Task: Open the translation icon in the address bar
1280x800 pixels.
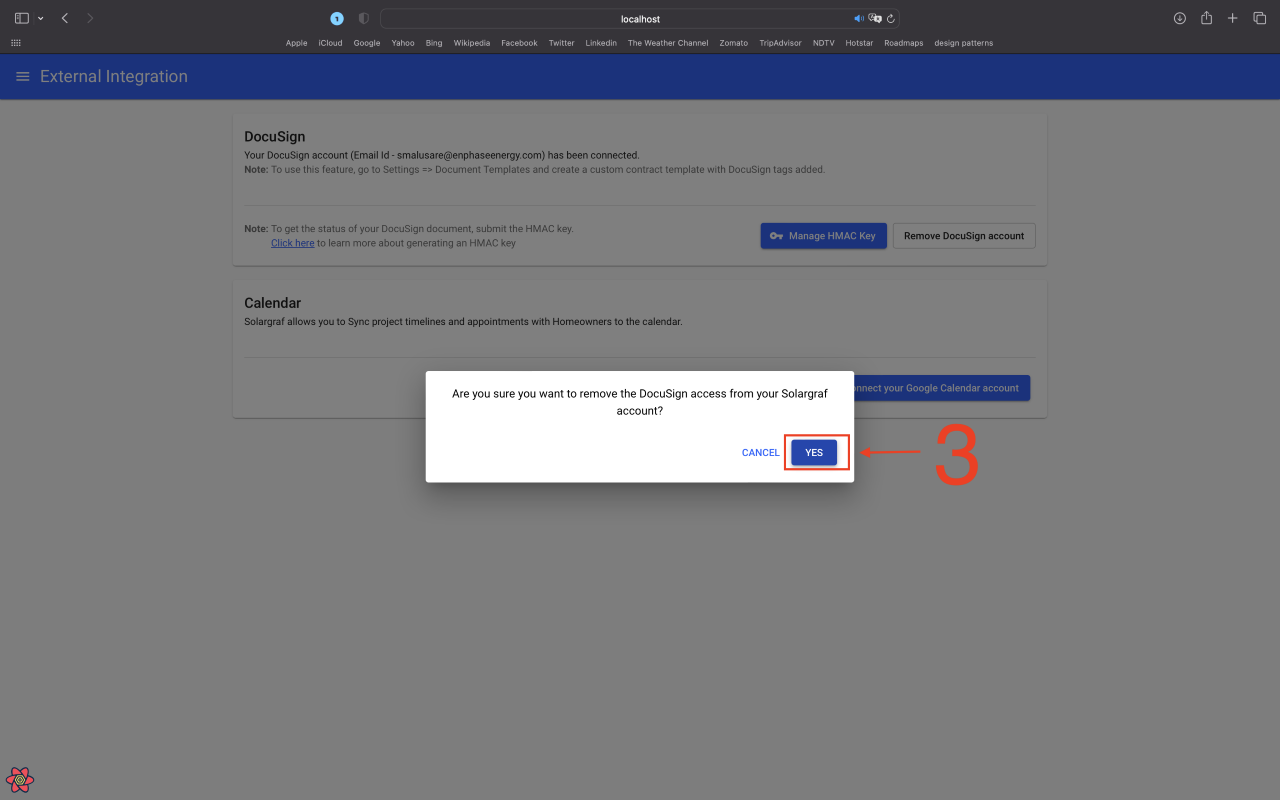Action: coord(875,18)
